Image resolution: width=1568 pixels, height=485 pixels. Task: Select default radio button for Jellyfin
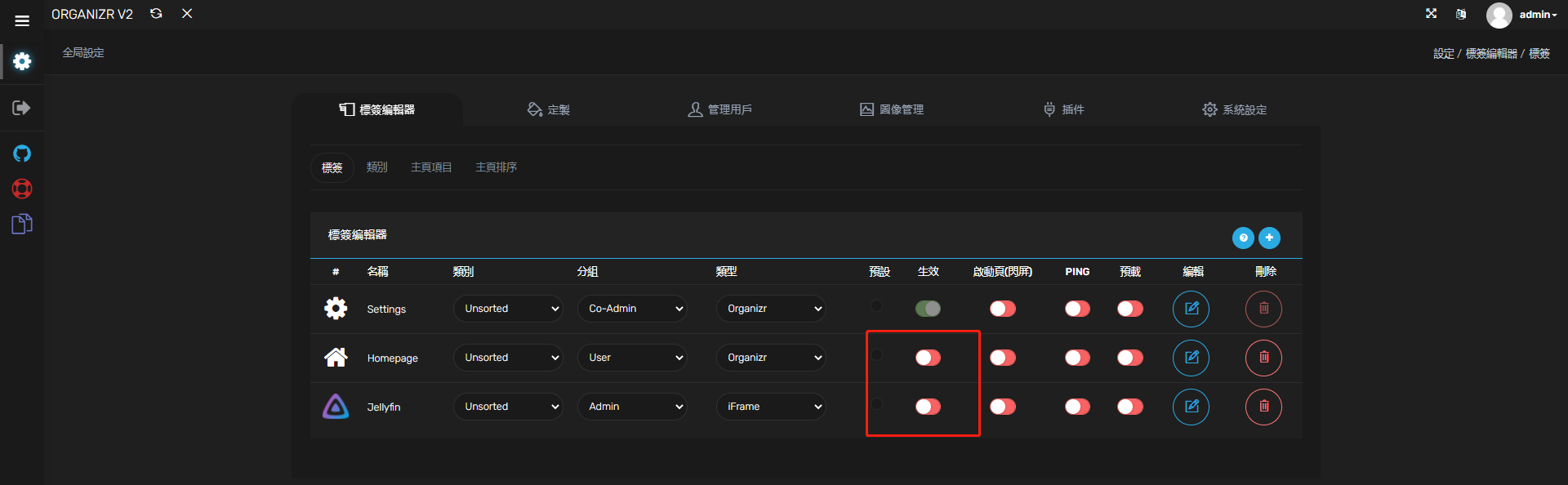[x=876, y=404]
